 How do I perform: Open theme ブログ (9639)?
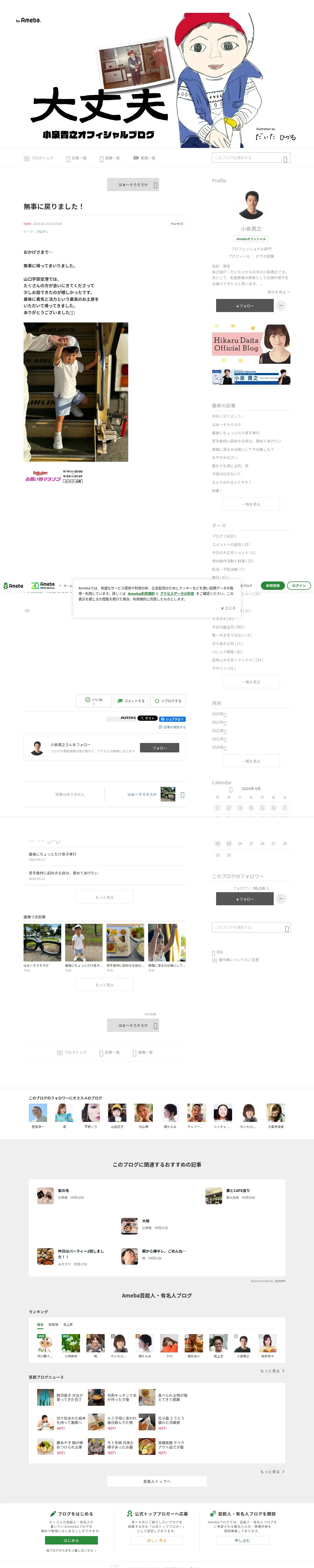pos(224,536)
